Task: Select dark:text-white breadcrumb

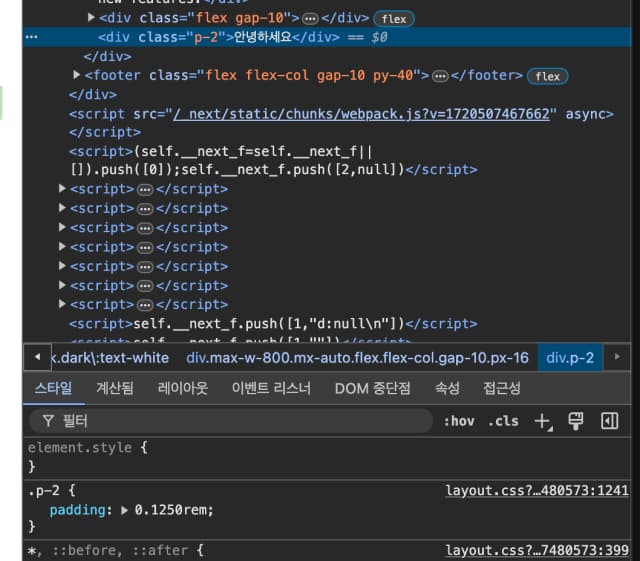Action: [x=110, y=358]
